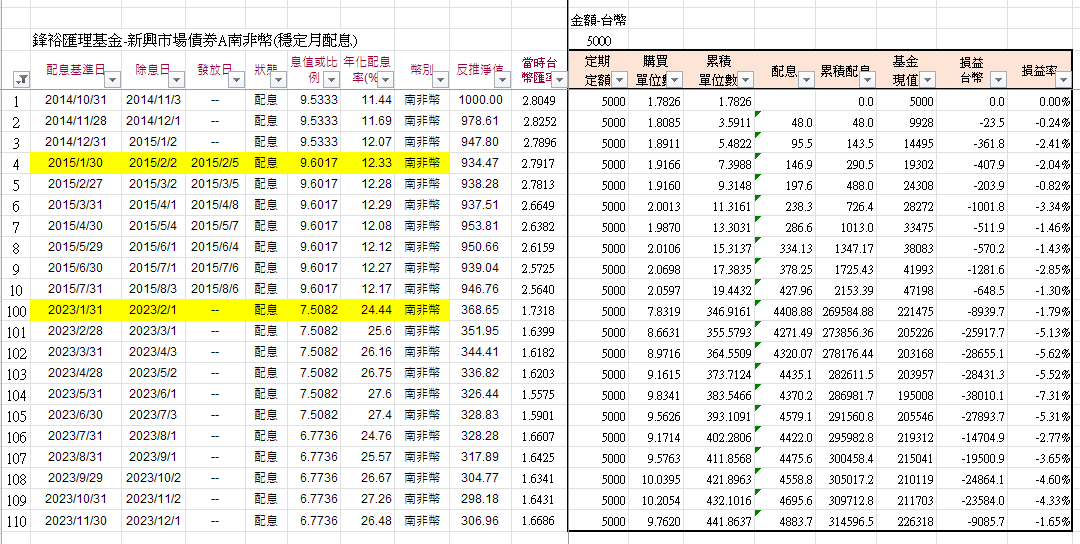
Task: Select the return rate cell -5.62%
Action: point(1039,353)
